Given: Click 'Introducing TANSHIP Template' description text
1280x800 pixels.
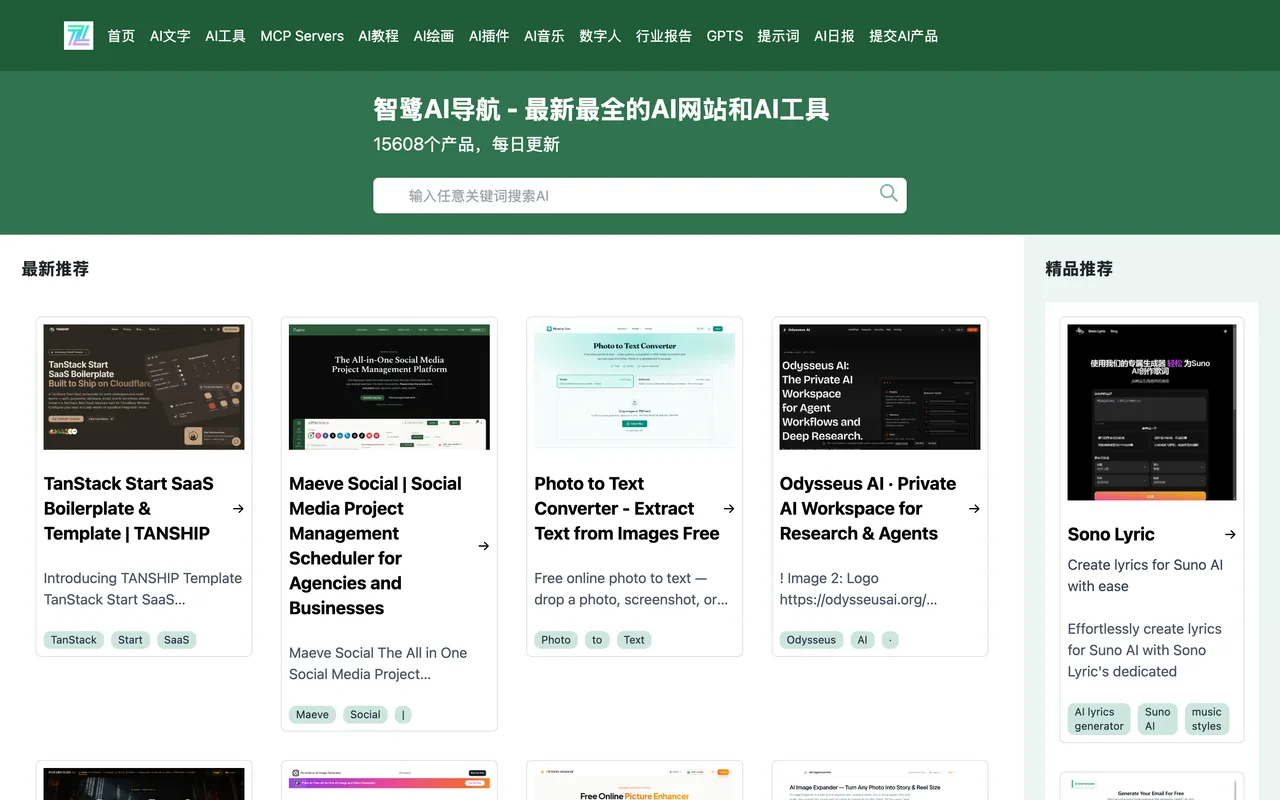Looking at the screenshot, I should (x=143, y=589).
